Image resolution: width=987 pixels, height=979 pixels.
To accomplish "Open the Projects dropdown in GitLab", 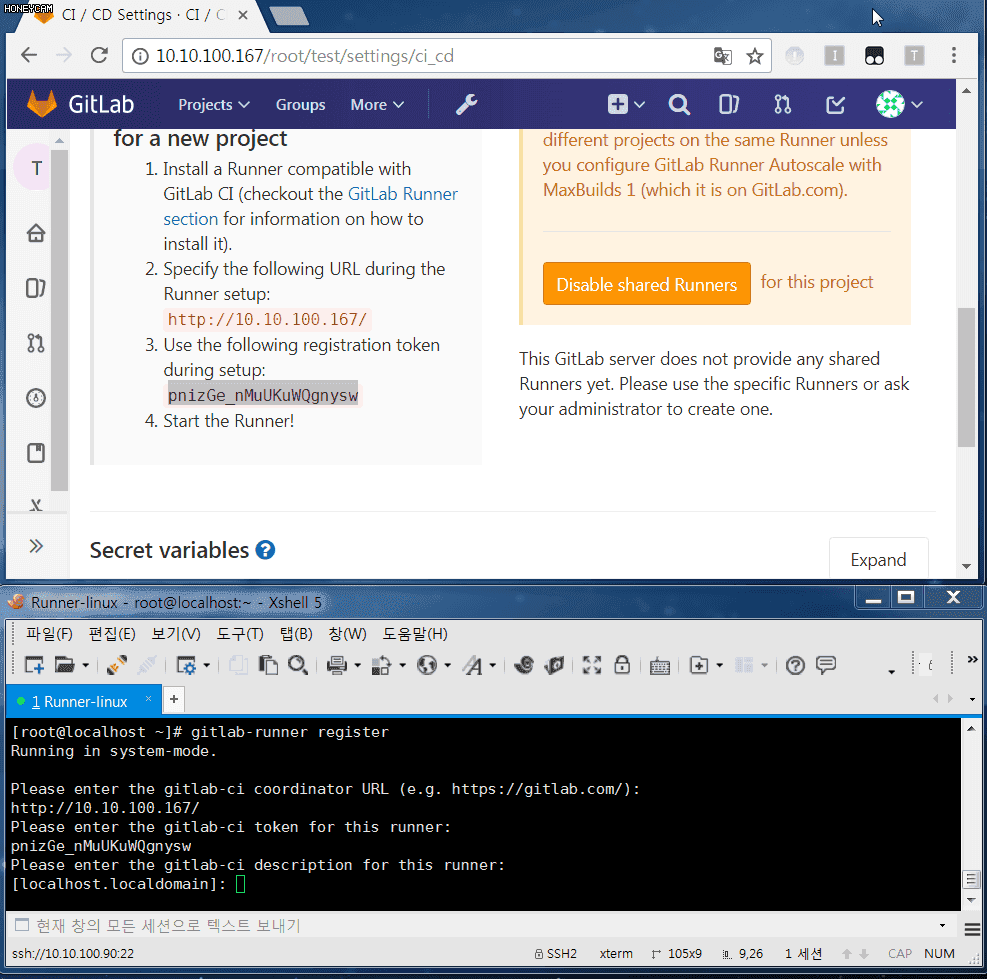I will 214,105.
